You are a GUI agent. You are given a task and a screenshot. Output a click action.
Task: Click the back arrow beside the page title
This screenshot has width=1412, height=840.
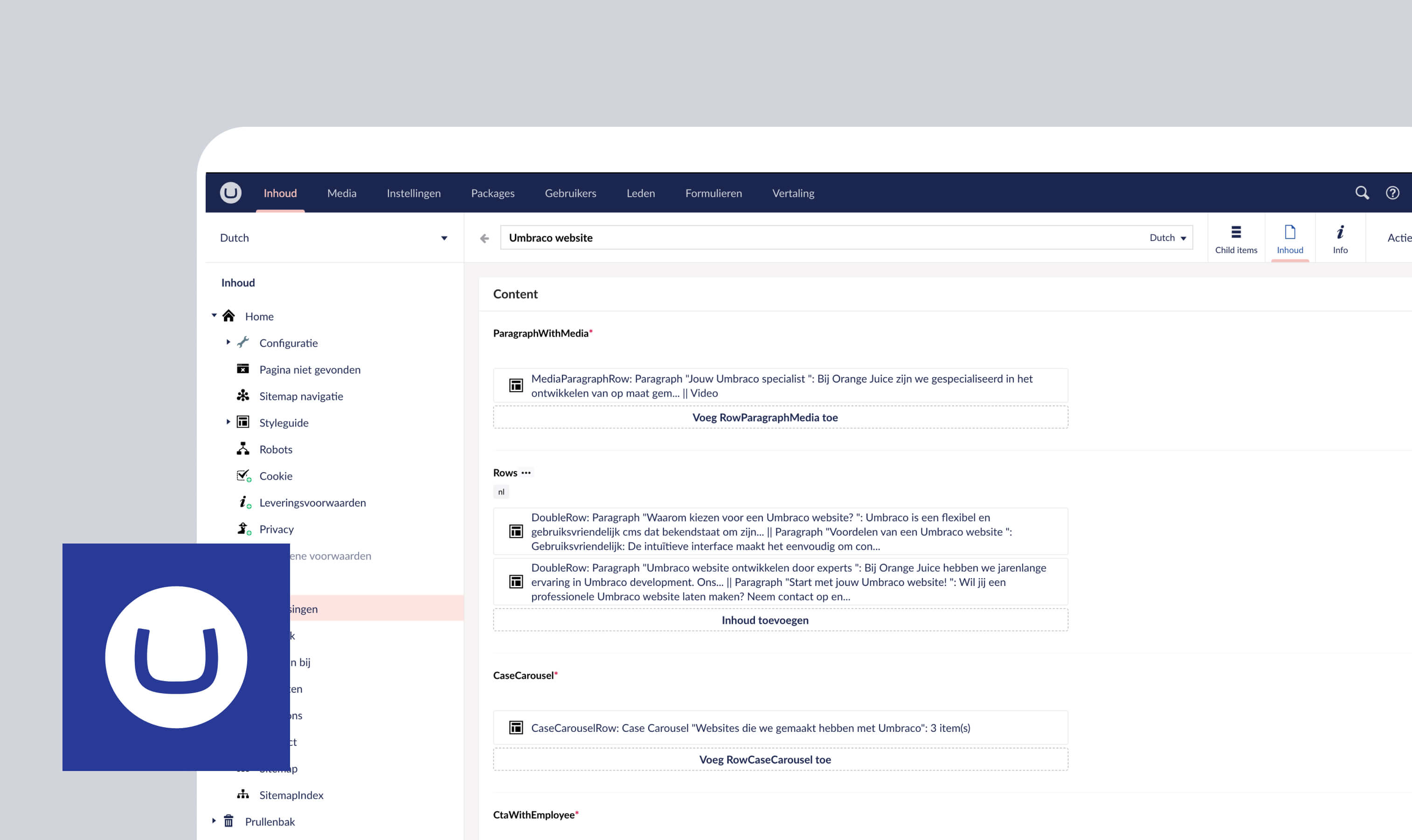(483, 238)
